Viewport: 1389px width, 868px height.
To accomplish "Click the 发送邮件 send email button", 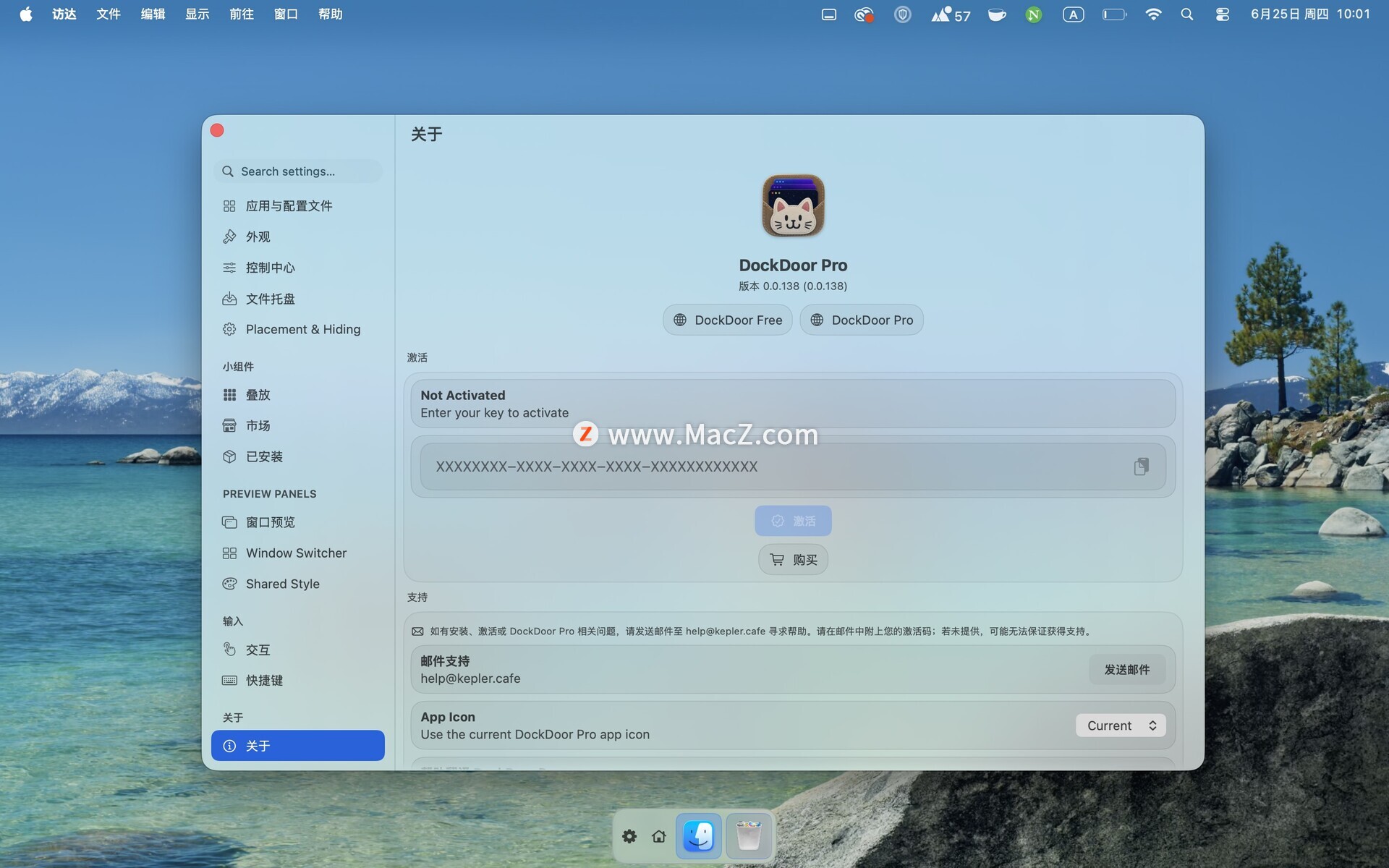I will point(1127,670).
